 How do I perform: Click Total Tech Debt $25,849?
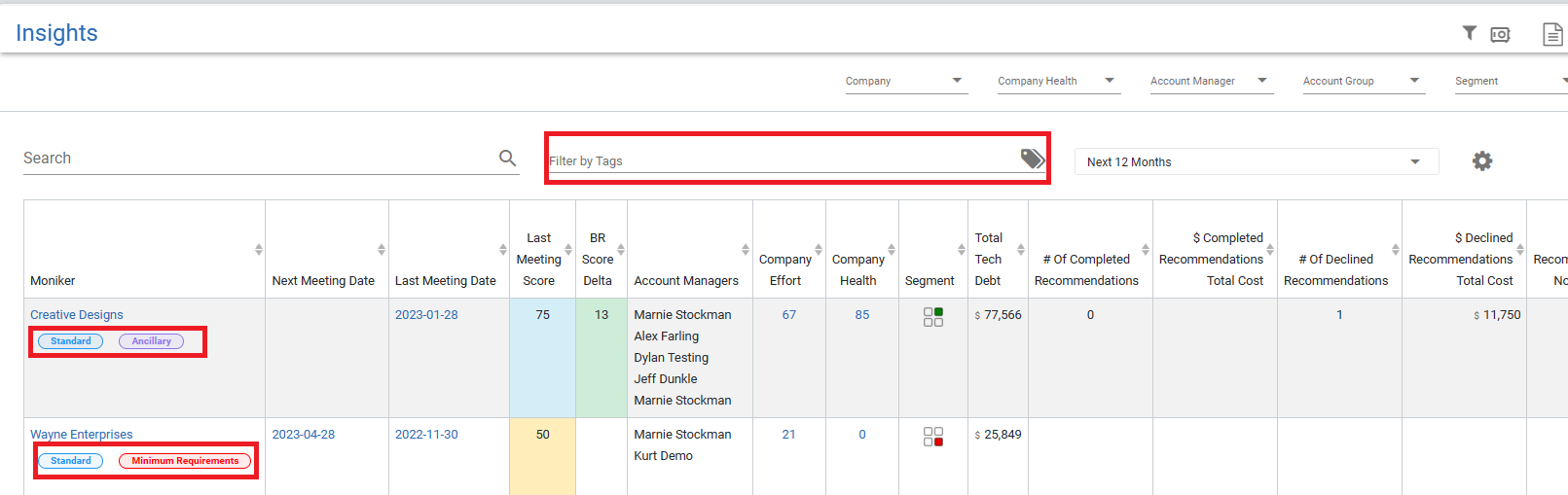point(999,435)
